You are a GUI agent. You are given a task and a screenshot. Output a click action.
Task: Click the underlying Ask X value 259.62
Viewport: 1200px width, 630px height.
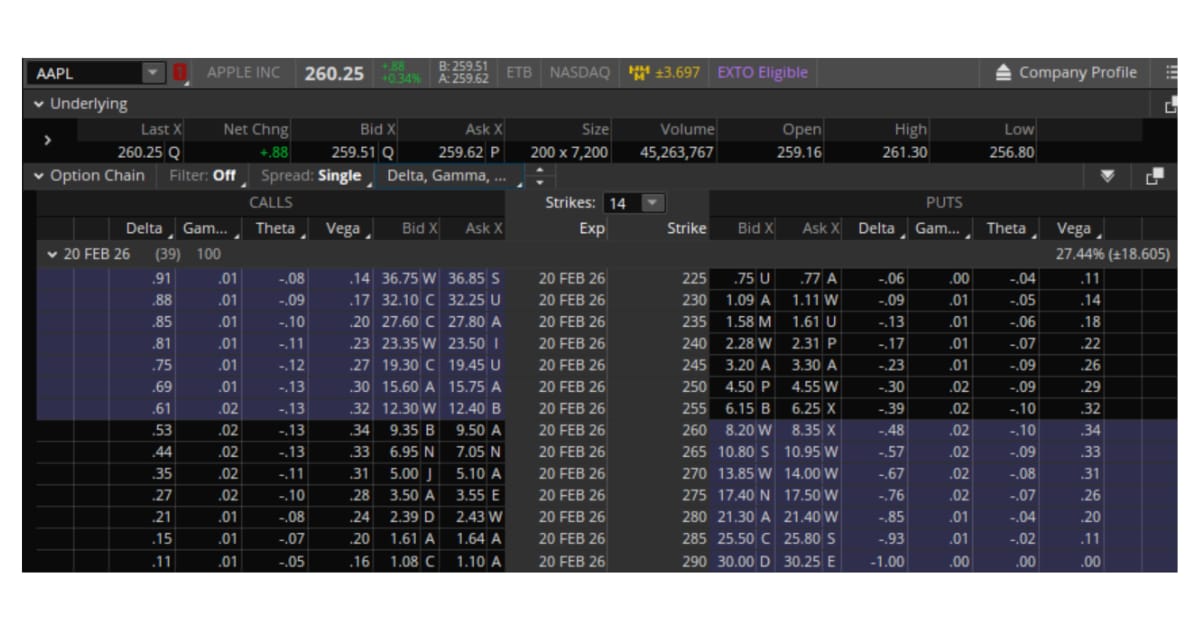(x=461, y=153)
